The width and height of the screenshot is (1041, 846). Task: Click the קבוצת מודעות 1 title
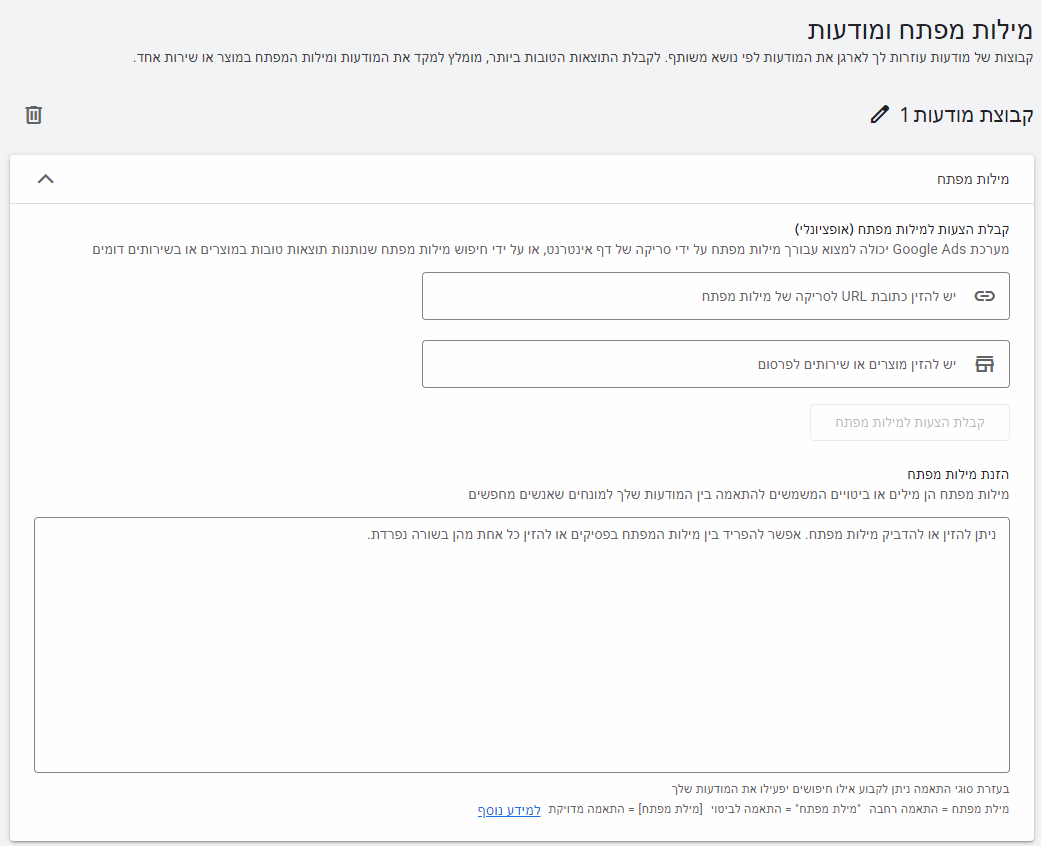[967, 115]
